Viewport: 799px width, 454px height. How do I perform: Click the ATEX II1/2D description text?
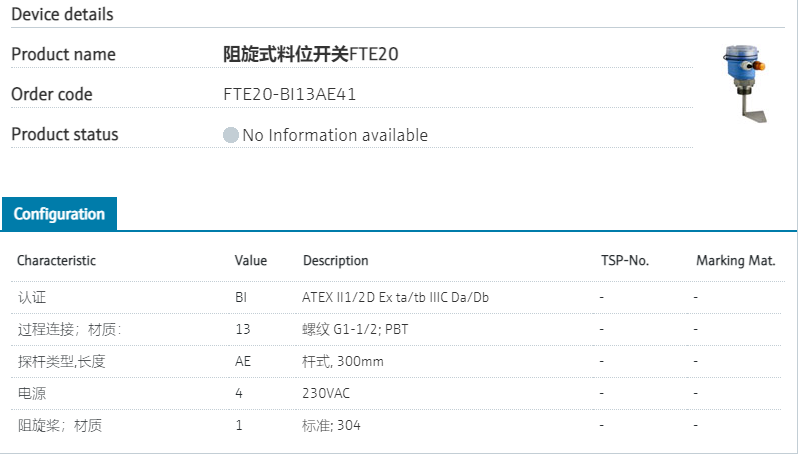point(396,297)
